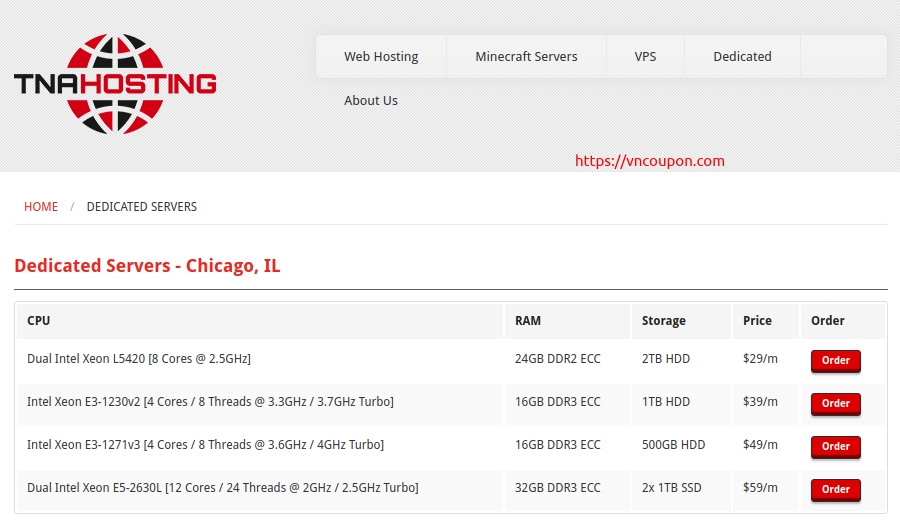Go to Minecraft Servers page
The width and height of the screenshot is (900, 525).
tap(526, 57)
